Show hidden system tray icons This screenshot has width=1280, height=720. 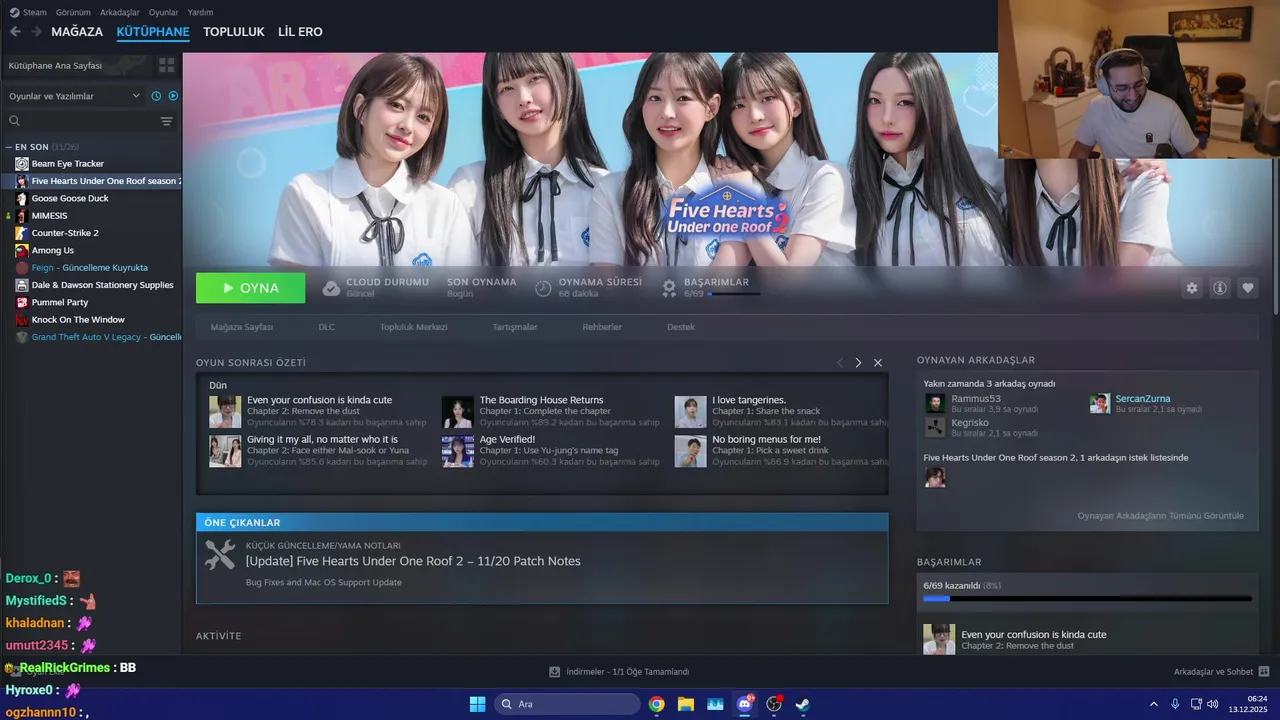(x=1153, y=704)
